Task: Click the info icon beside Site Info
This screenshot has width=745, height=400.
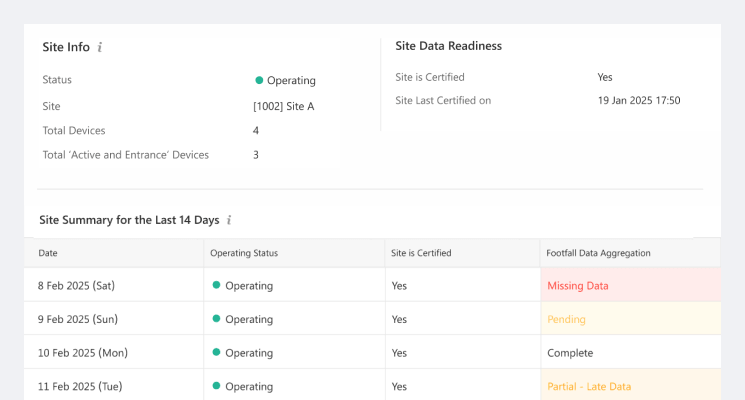Action: coord(100,48)
